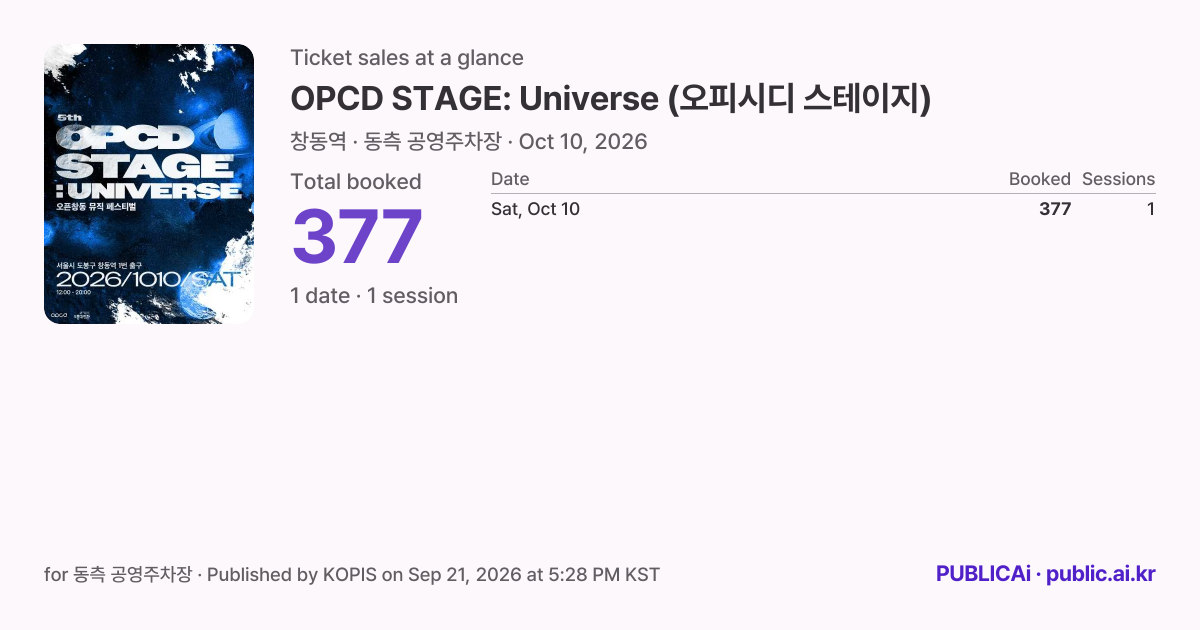Click the Booked column header
Screen dimensions: 1200x630
click(x=1040, y=179)
